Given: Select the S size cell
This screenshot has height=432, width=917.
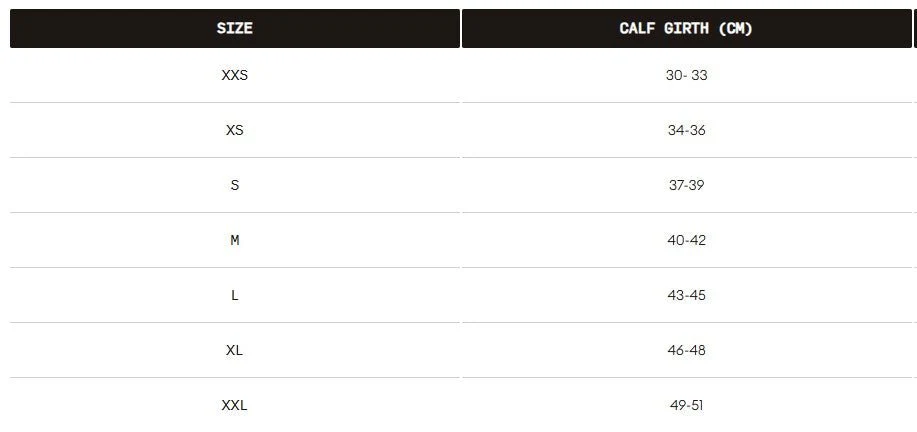Looking at the screenshot, I should click(x=235, y=185).
